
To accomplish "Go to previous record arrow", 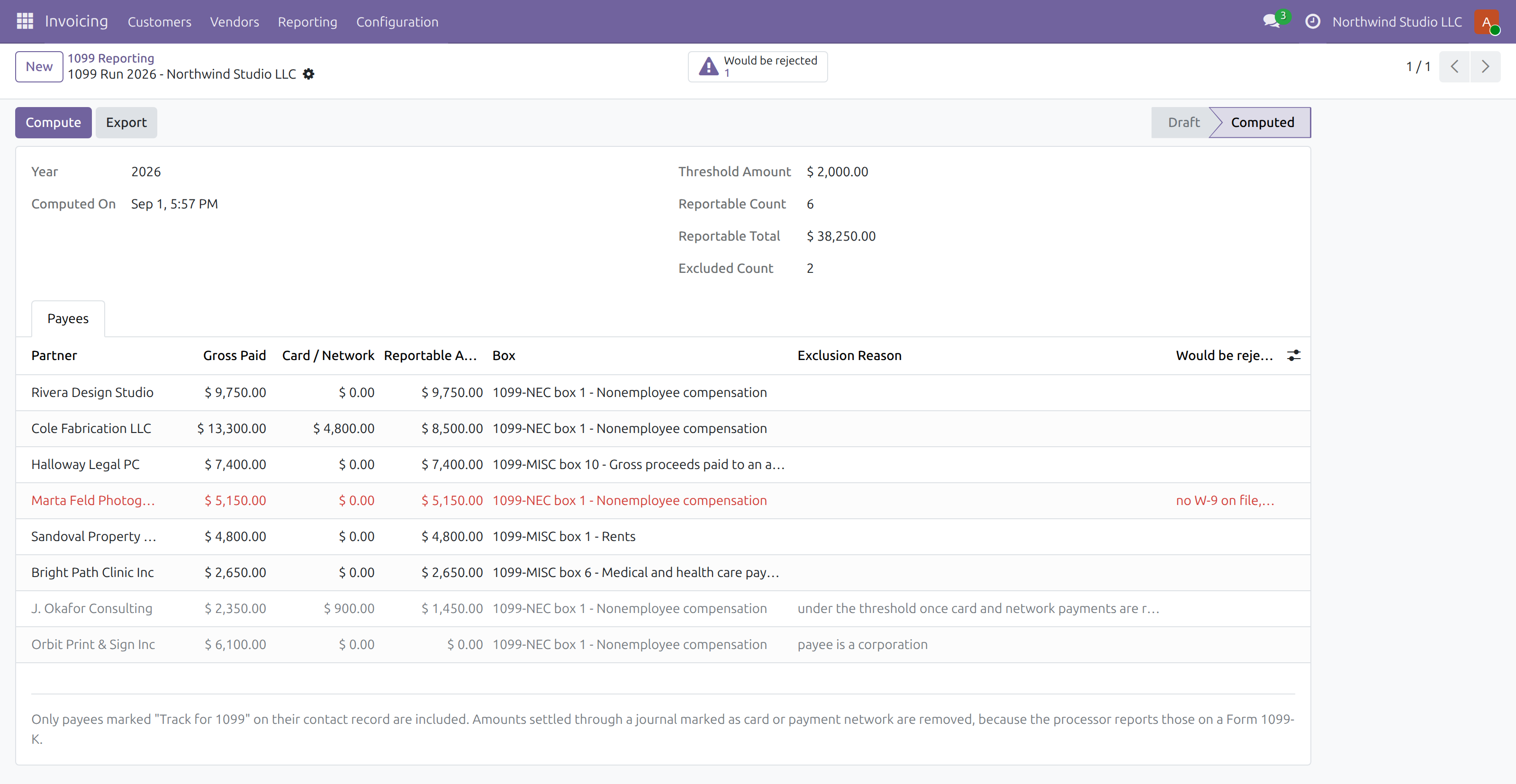I will [1454, 66].
